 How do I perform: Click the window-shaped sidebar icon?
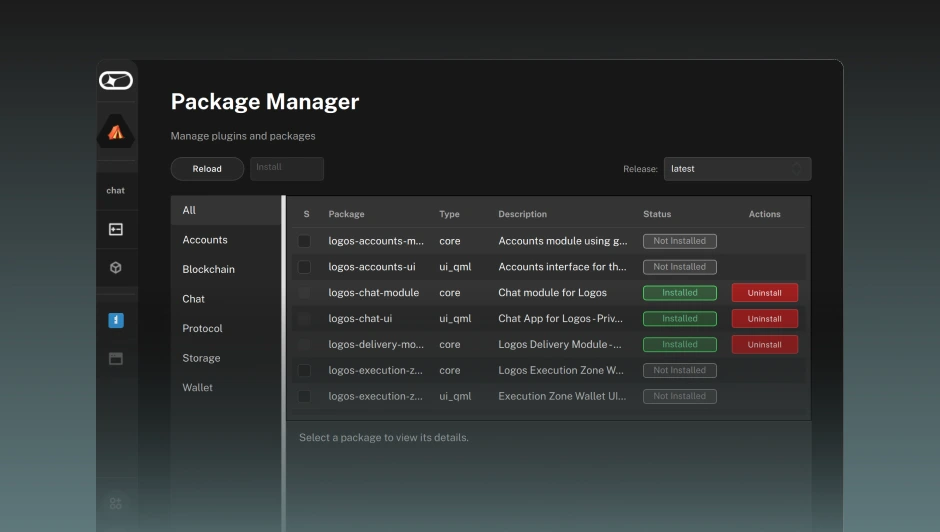point(116,359)
